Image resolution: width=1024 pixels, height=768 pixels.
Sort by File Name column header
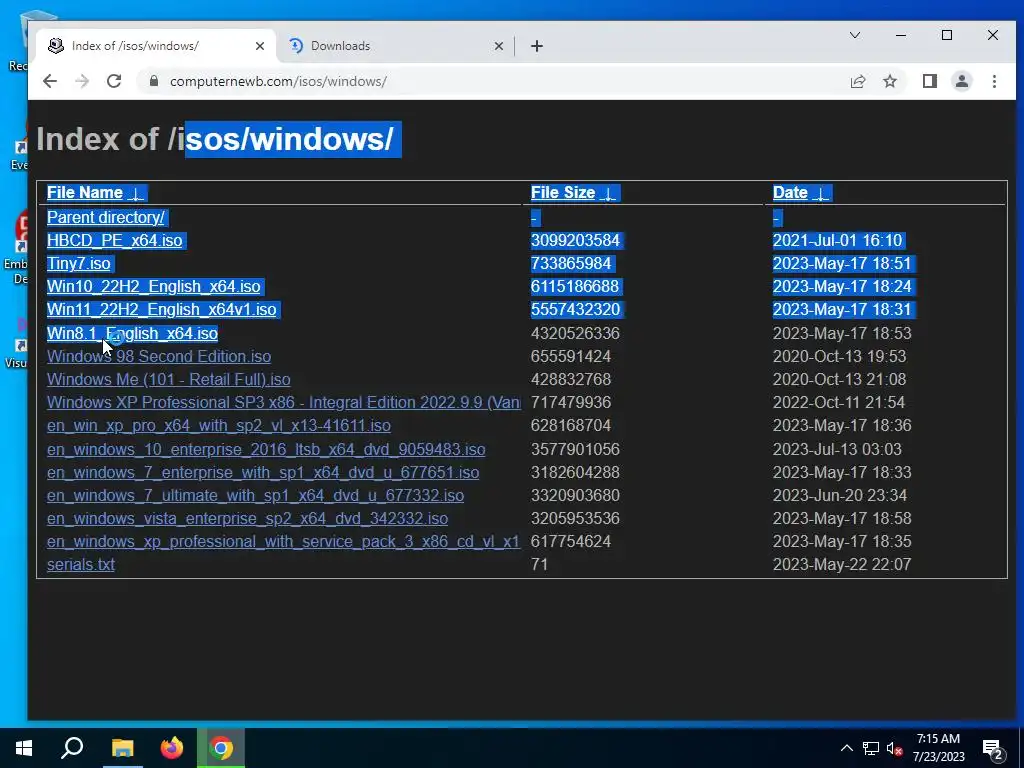[x=95, y=193]
